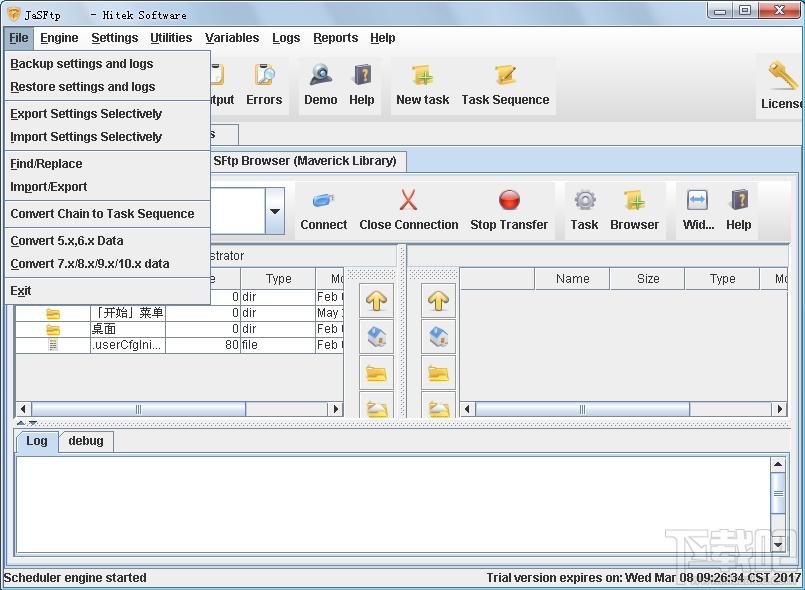Sort remote pane by Name column
The height and width of the screenshot is (590, 805).
click(x=572, y=279)
